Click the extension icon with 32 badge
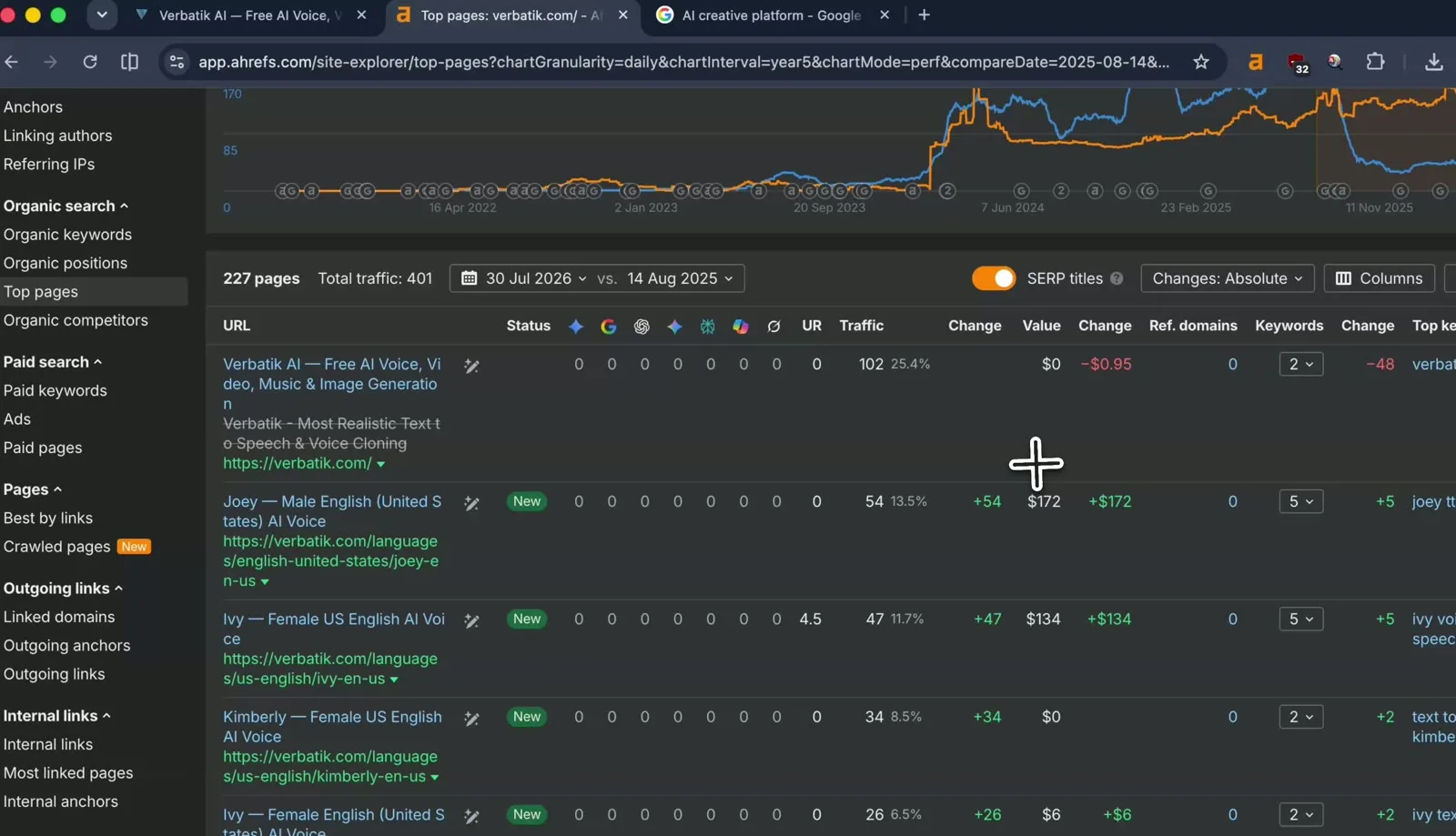The width and height of the screenshot is (1456, 836). (1298, 63)
